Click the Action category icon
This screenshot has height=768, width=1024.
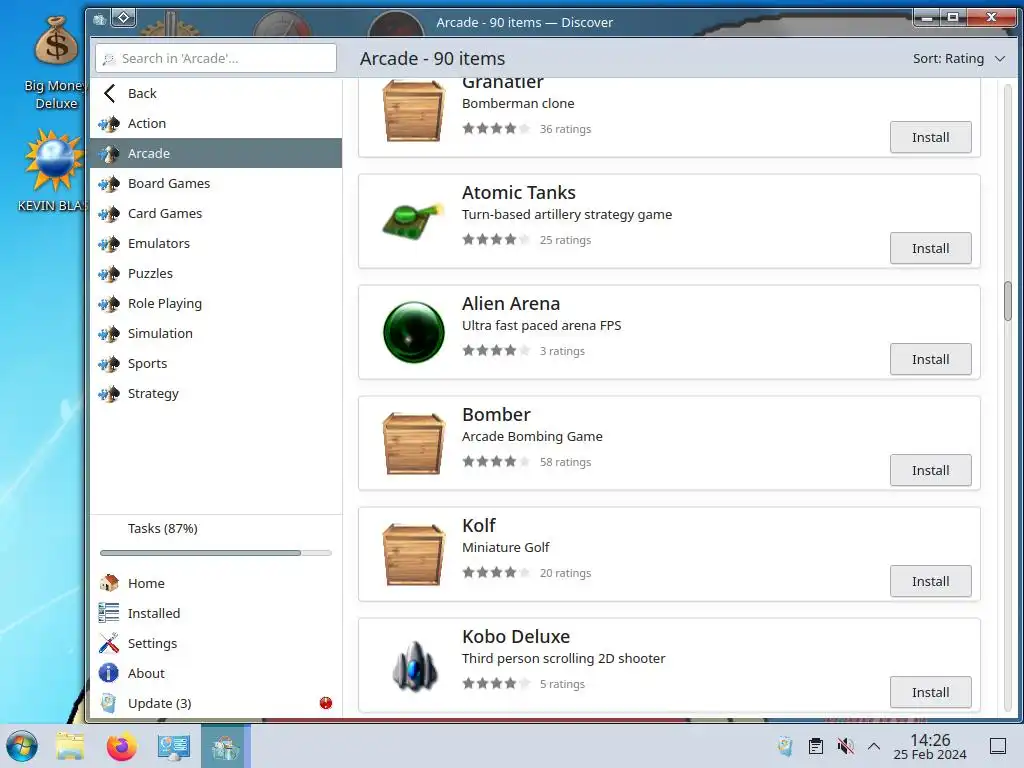109,123
